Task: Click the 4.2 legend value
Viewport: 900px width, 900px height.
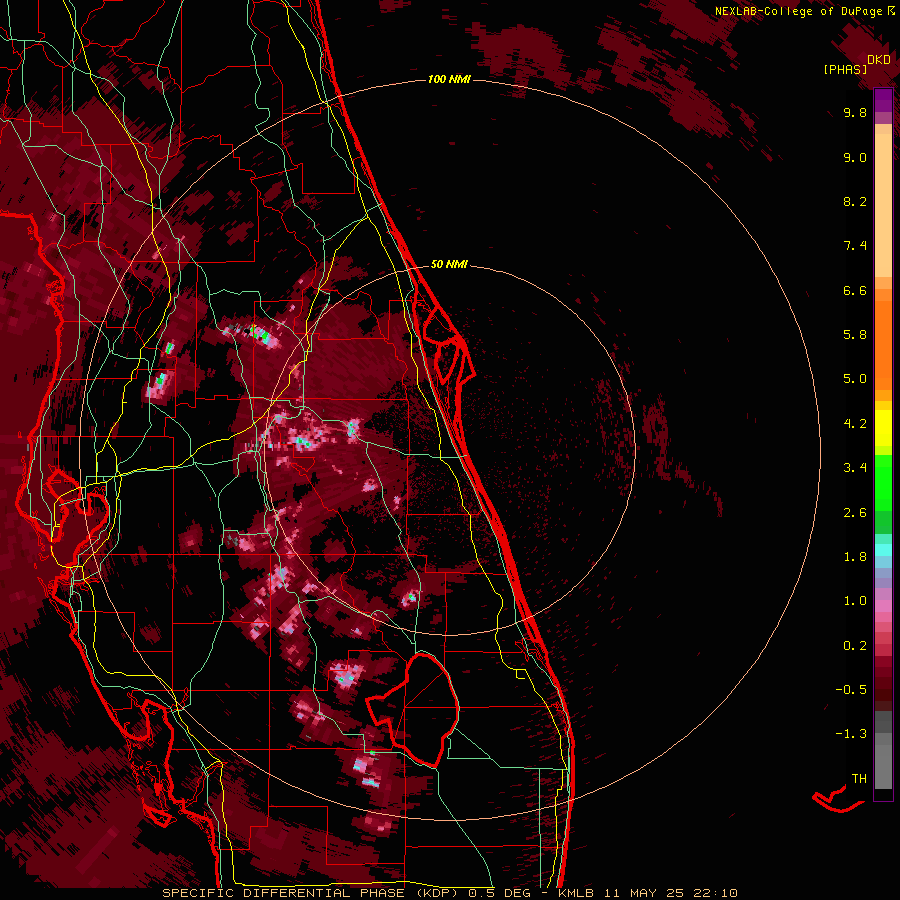Action: coord(855,424)
